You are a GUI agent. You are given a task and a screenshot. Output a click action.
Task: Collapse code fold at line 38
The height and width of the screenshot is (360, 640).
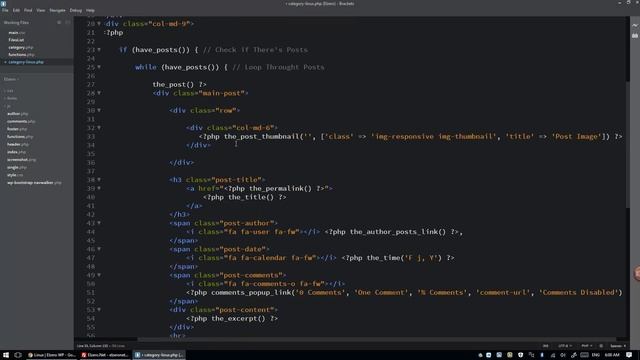(99, 180)
